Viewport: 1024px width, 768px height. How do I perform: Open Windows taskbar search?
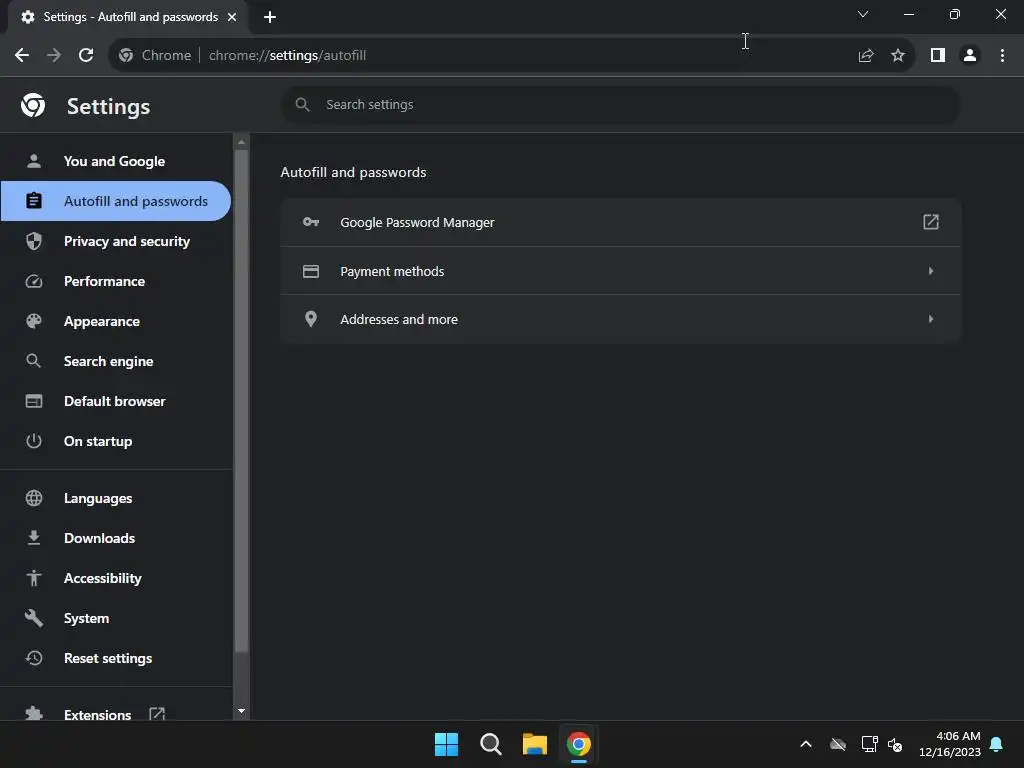coord(490,744)
